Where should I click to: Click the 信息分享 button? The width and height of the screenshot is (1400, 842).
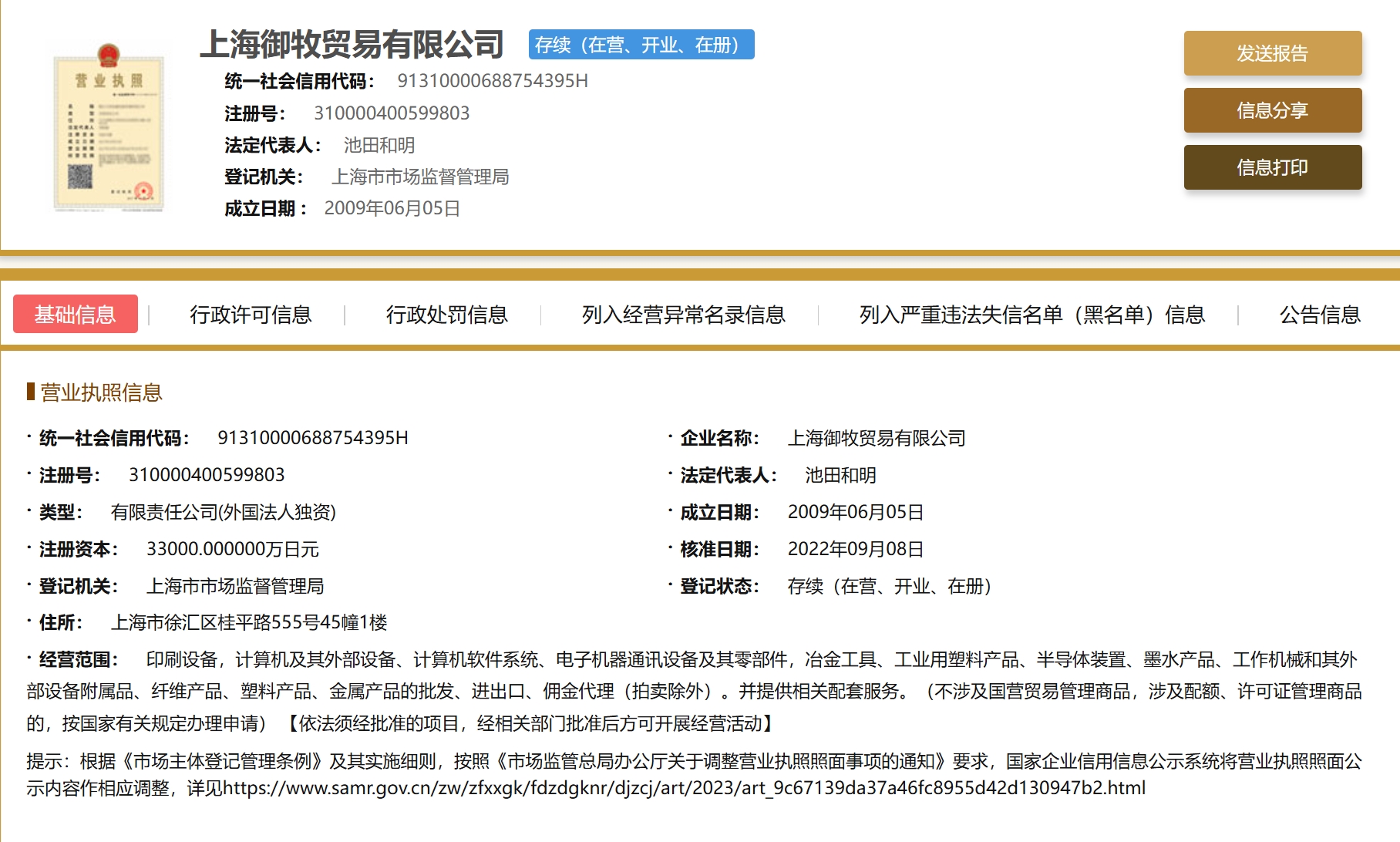[1273, 110]
